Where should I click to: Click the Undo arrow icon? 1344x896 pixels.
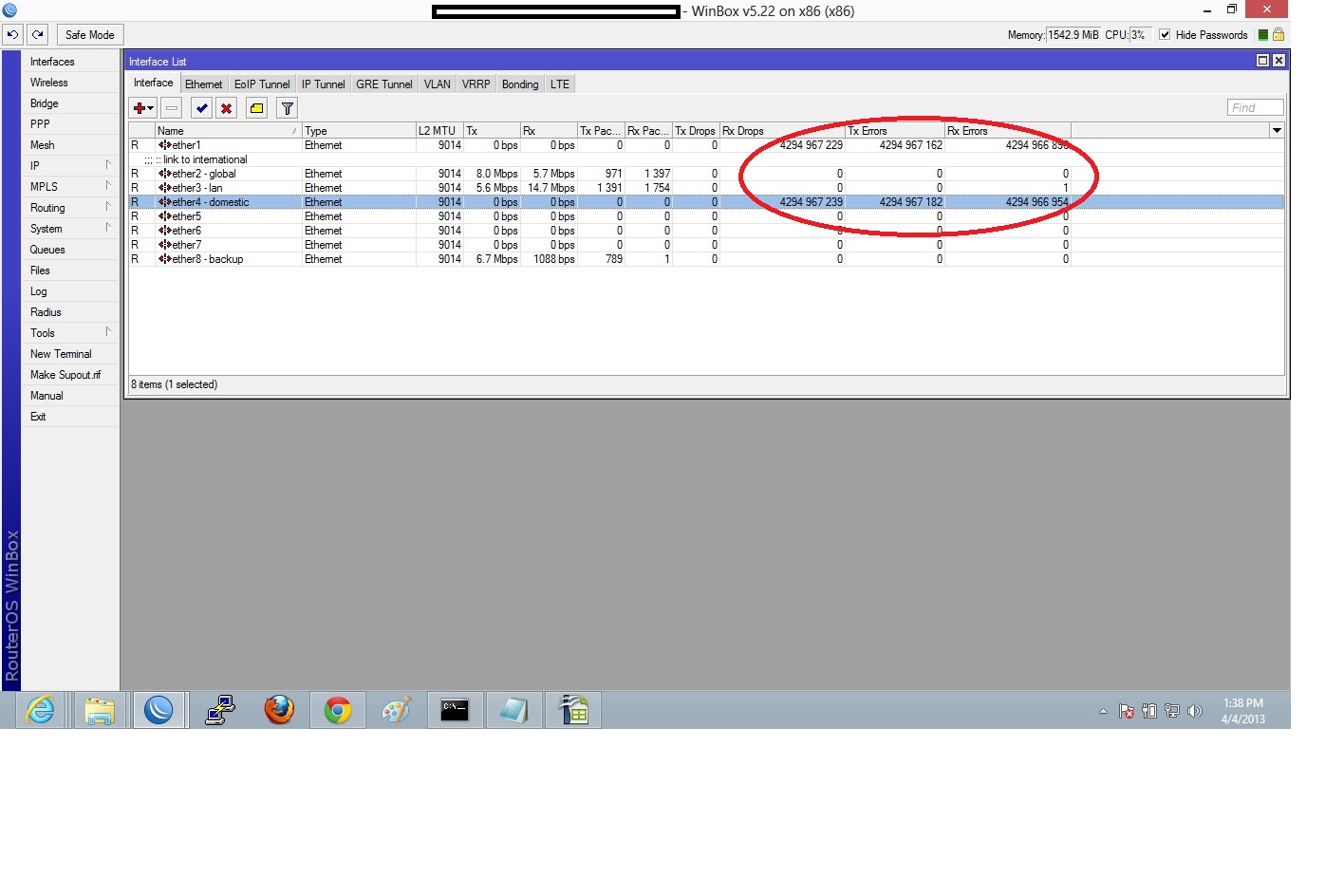coord(12,35)
